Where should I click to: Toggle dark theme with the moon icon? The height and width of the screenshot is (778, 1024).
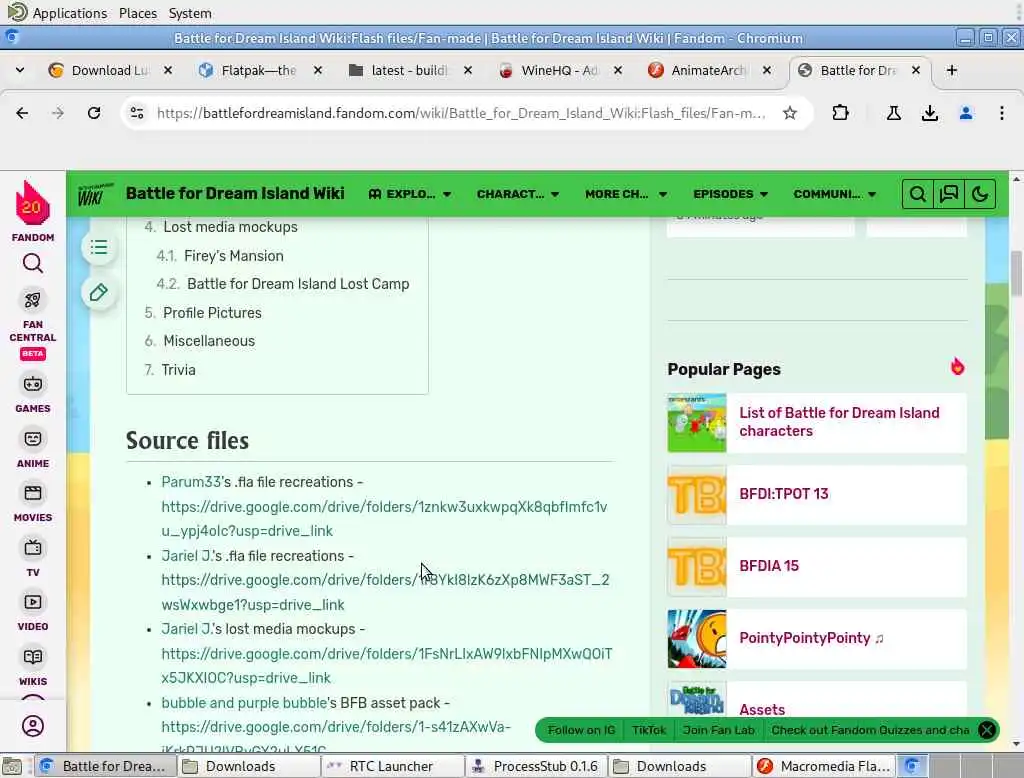pos(980,194)
